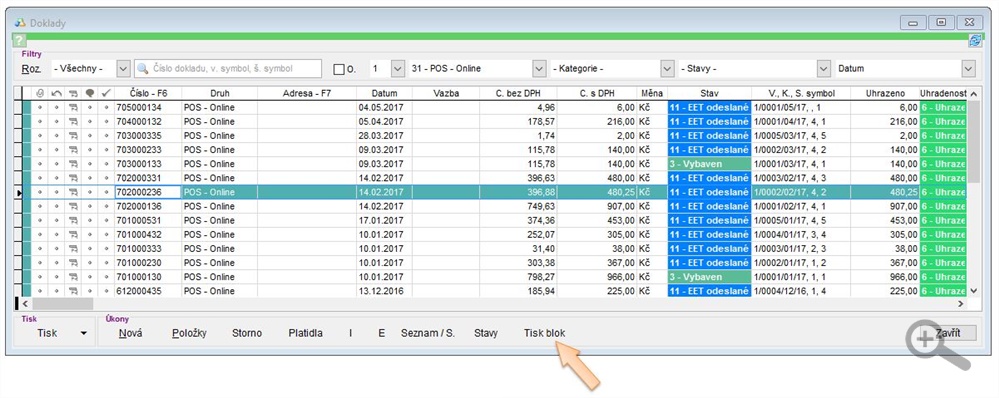
Task: Open Platidla action
Action: 305,333
